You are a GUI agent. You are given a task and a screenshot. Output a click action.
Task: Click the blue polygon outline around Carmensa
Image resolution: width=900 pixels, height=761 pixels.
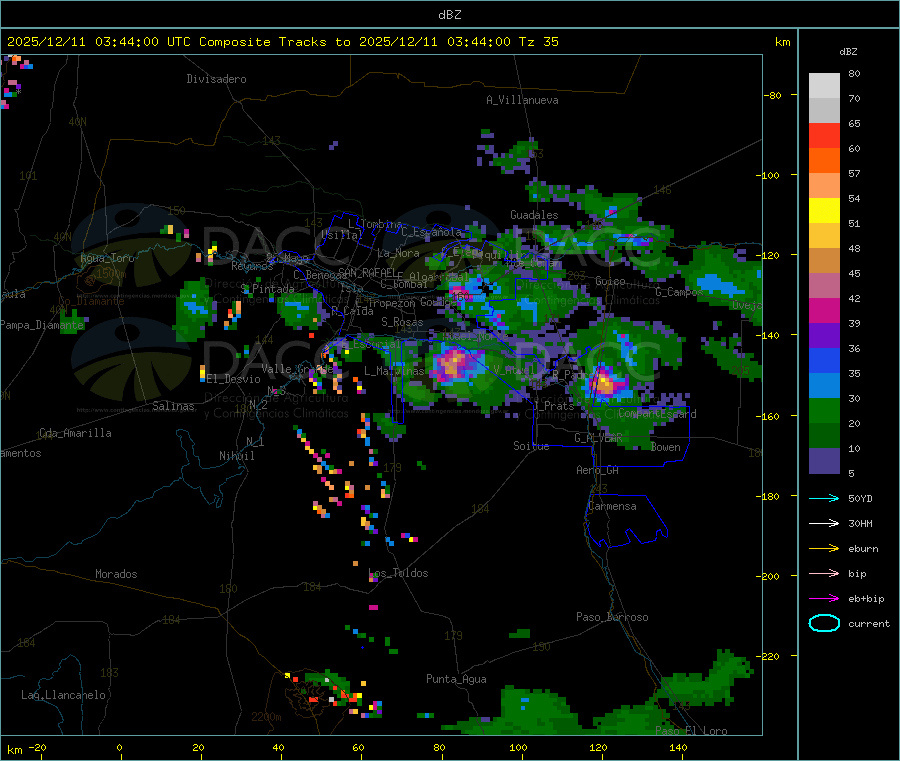click(x=627, y=521)
